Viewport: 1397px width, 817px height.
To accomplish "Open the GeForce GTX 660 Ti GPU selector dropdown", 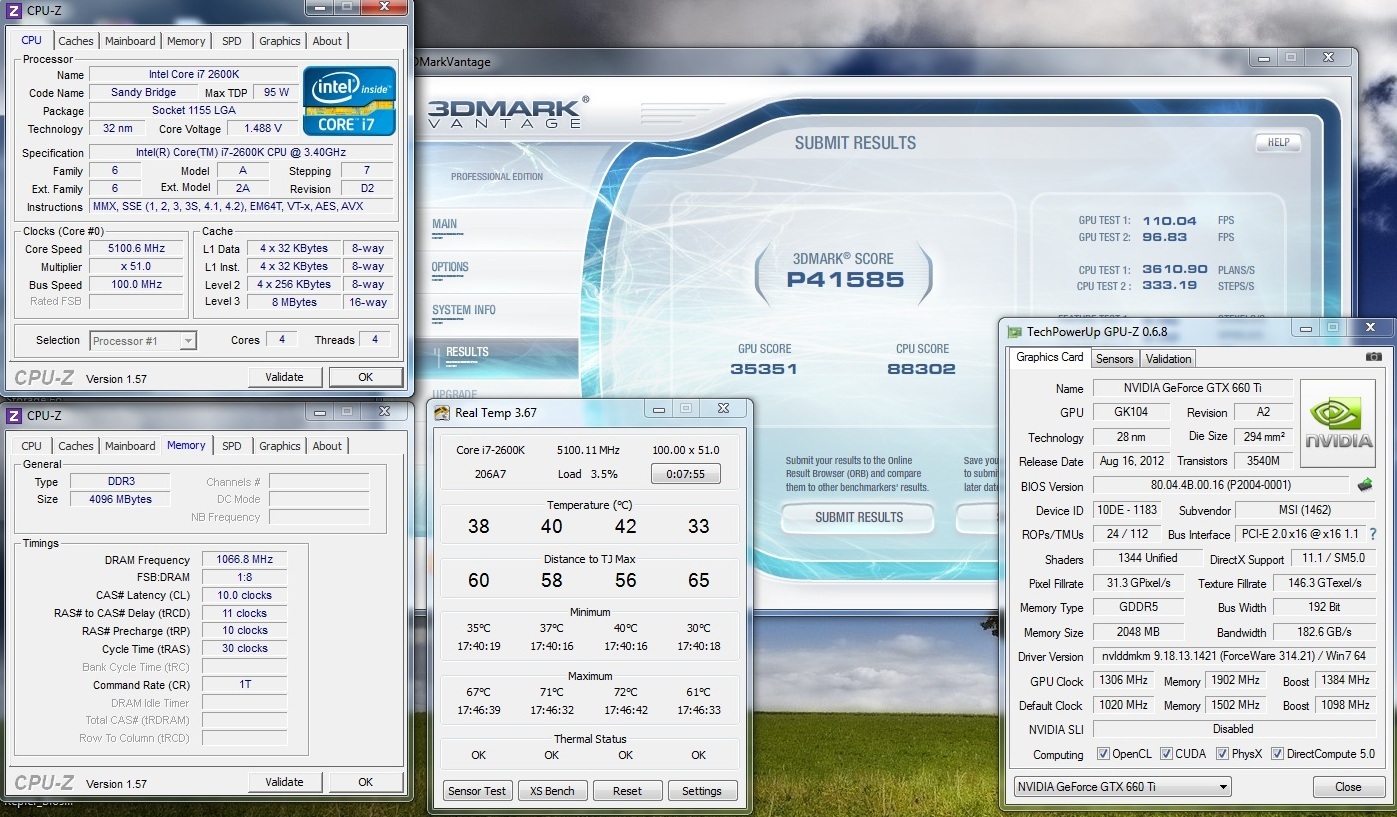I will pos(1122,787).
